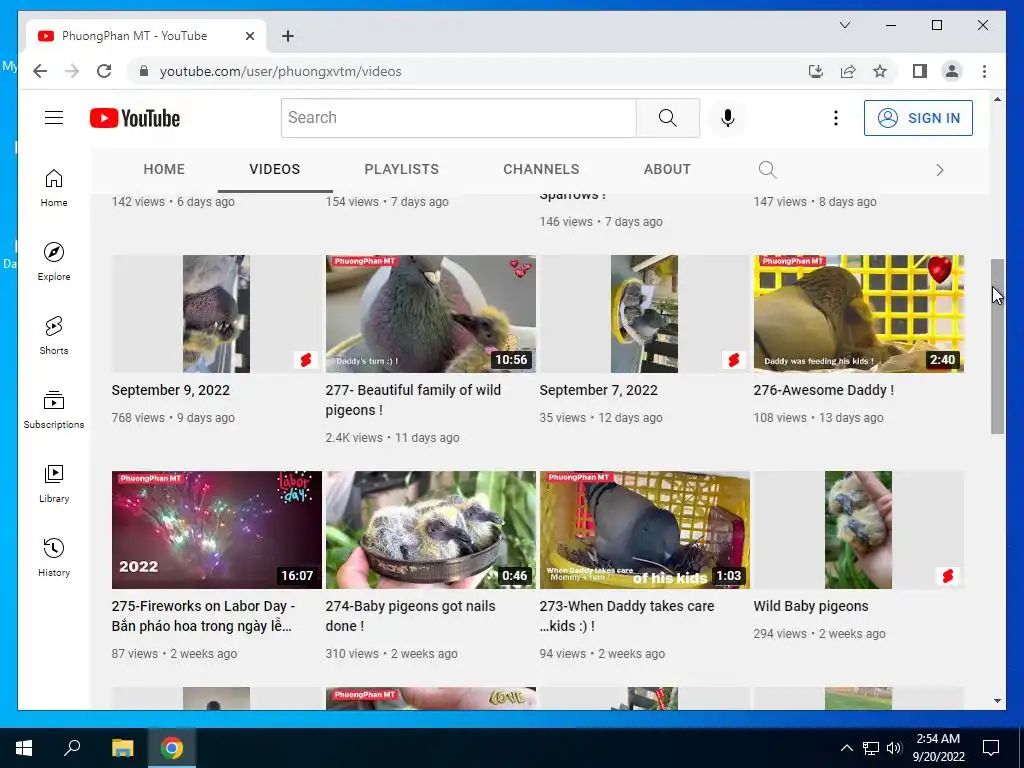Select the PhuongPhan MT browser tab
This screenshot has height=768, width=1024.
click(146, 36)
